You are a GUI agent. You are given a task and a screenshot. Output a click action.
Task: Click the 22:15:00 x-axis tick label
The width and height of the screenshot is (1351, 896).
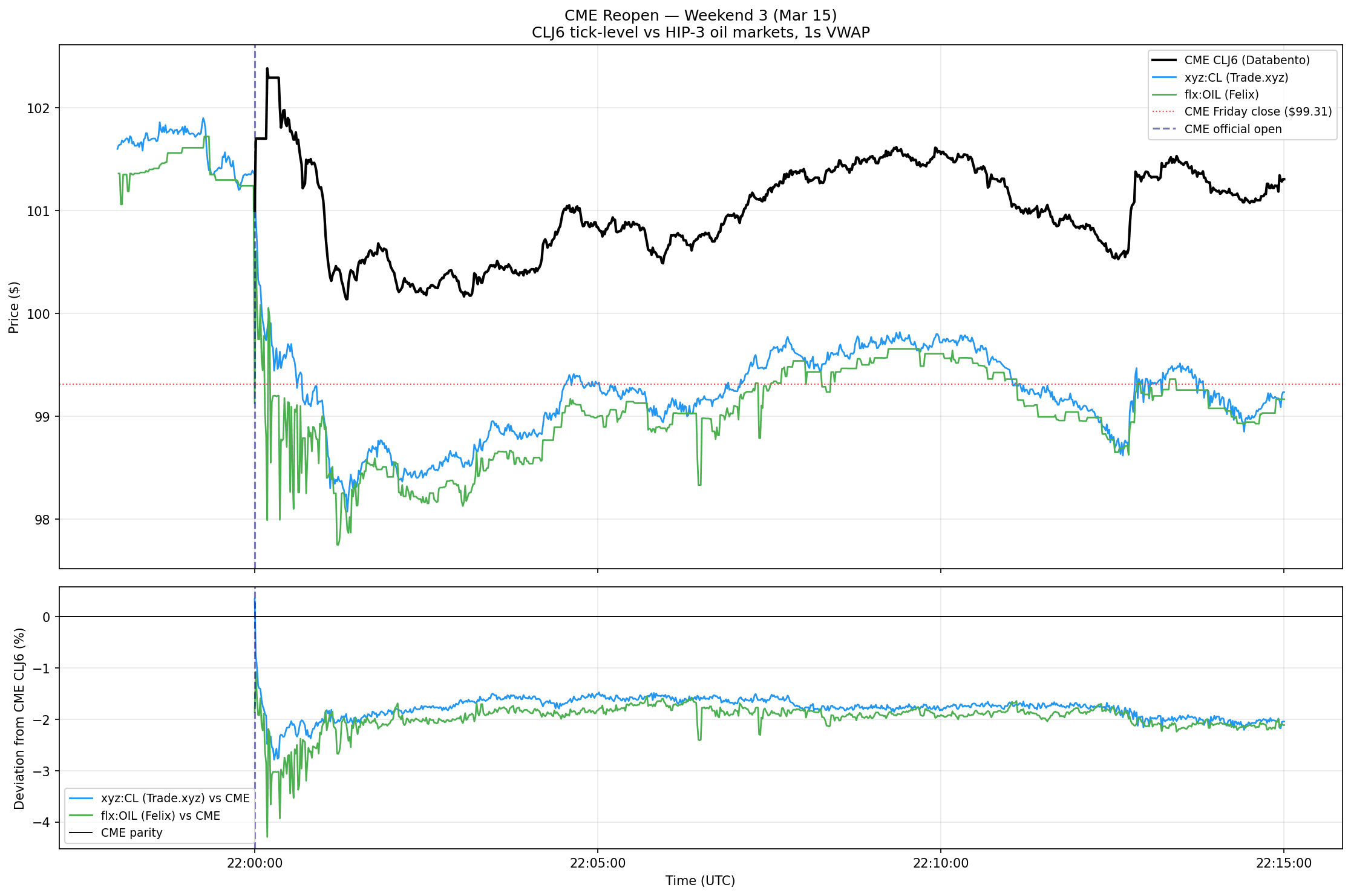[1283, 863]
